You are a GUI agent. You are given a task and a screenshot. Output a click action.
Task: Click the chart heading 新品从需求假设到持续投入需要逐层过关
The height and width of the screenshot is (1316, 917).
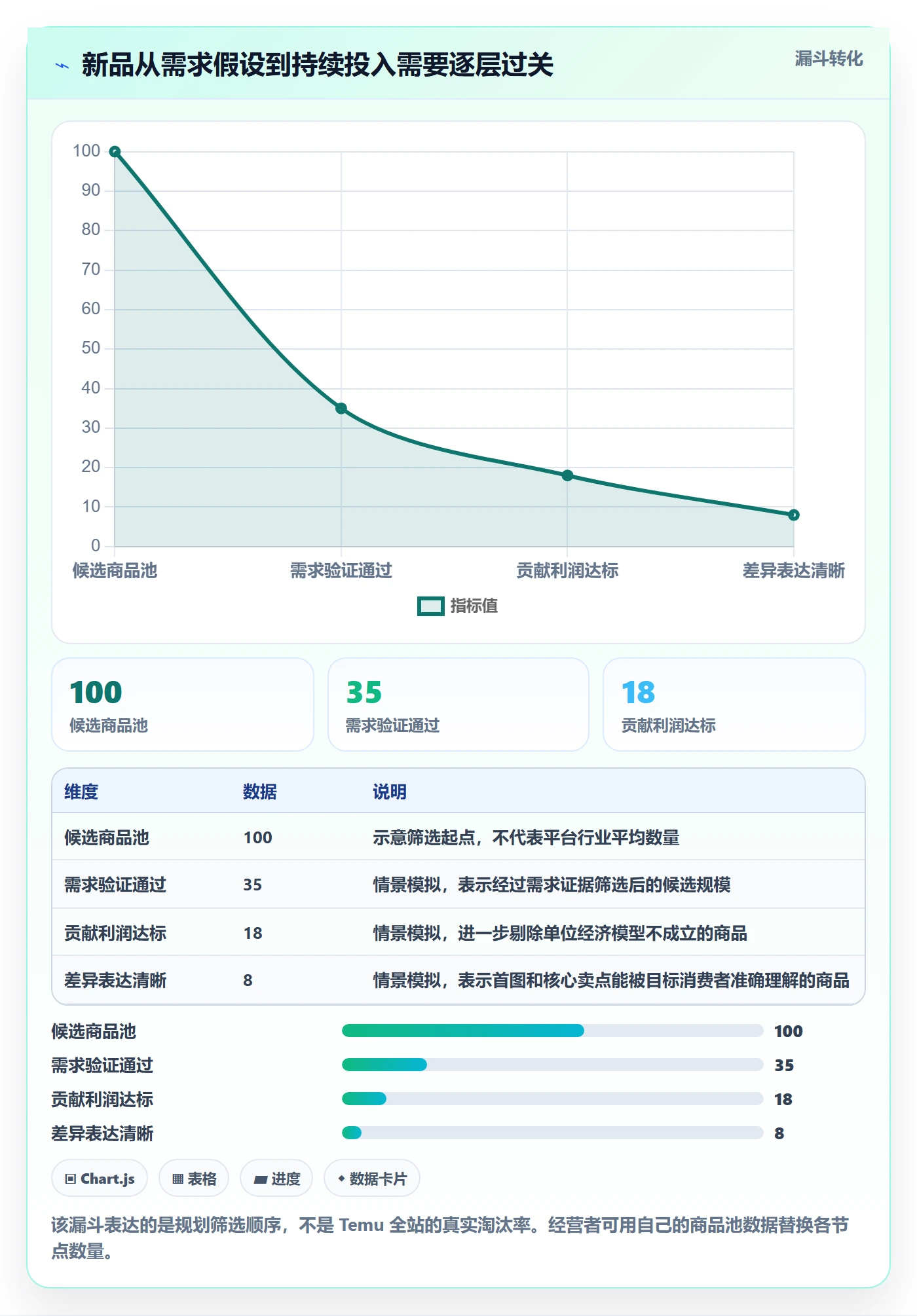pos(318,65)
